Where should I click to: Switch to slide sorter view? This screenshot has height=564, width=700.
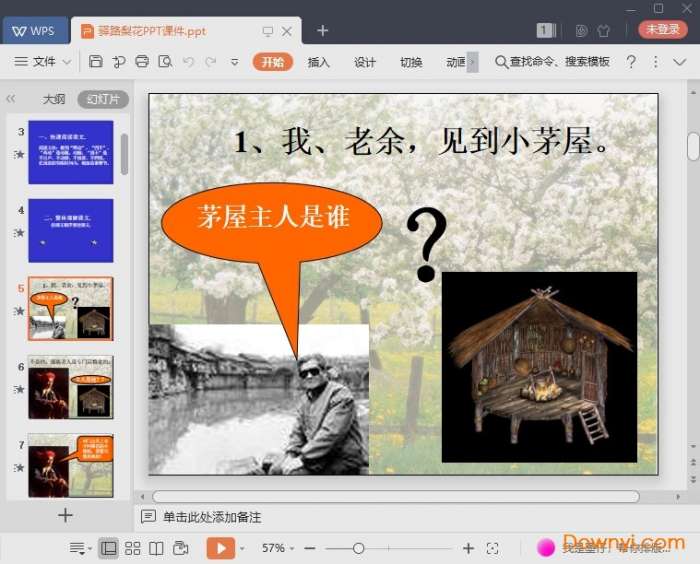click(x=132, y=548)
